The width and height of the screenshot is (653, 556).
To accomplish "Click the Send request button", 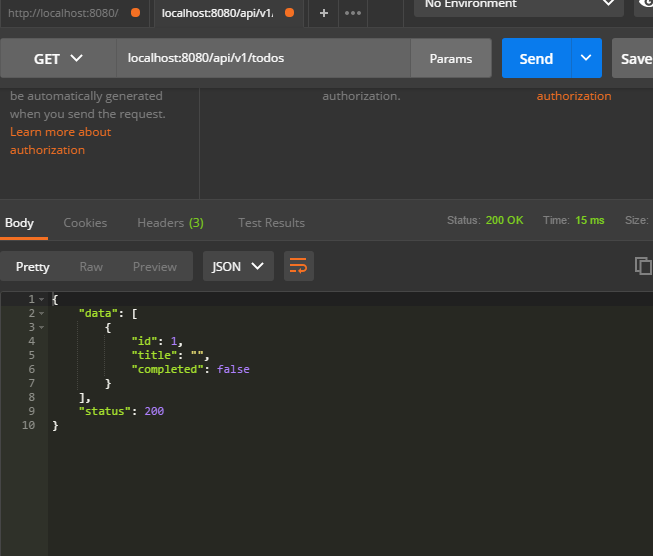I will 536,58.
